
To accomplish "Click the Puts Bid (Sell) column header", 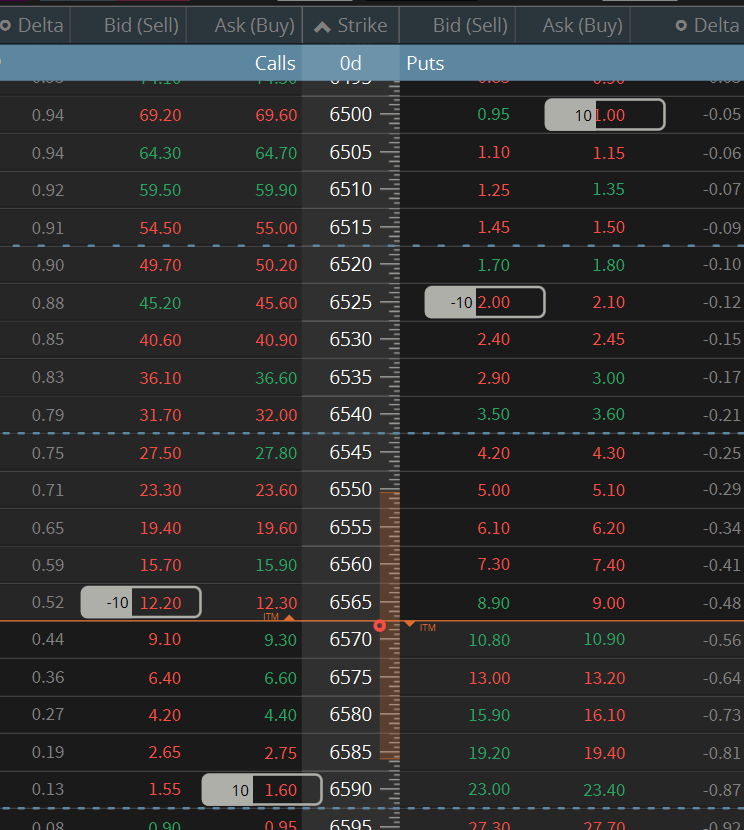I will [x=470, y=25].
